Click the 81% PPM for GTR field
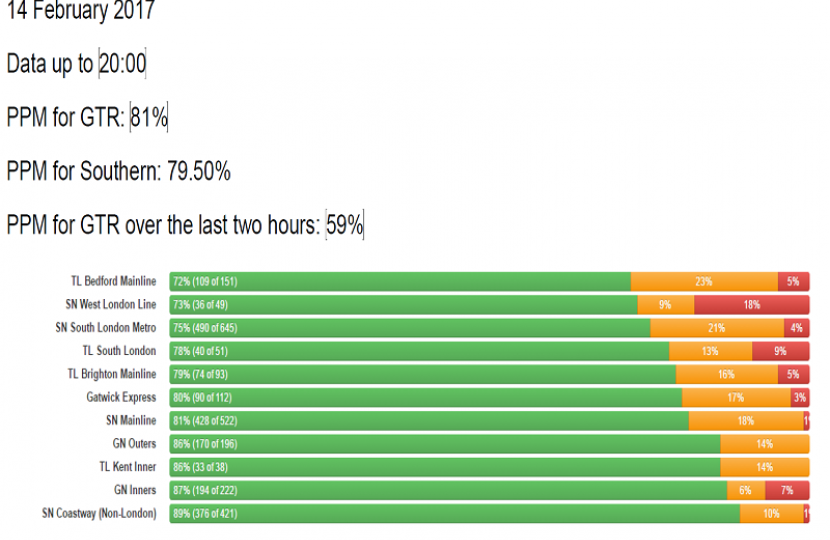 [149, 118]
